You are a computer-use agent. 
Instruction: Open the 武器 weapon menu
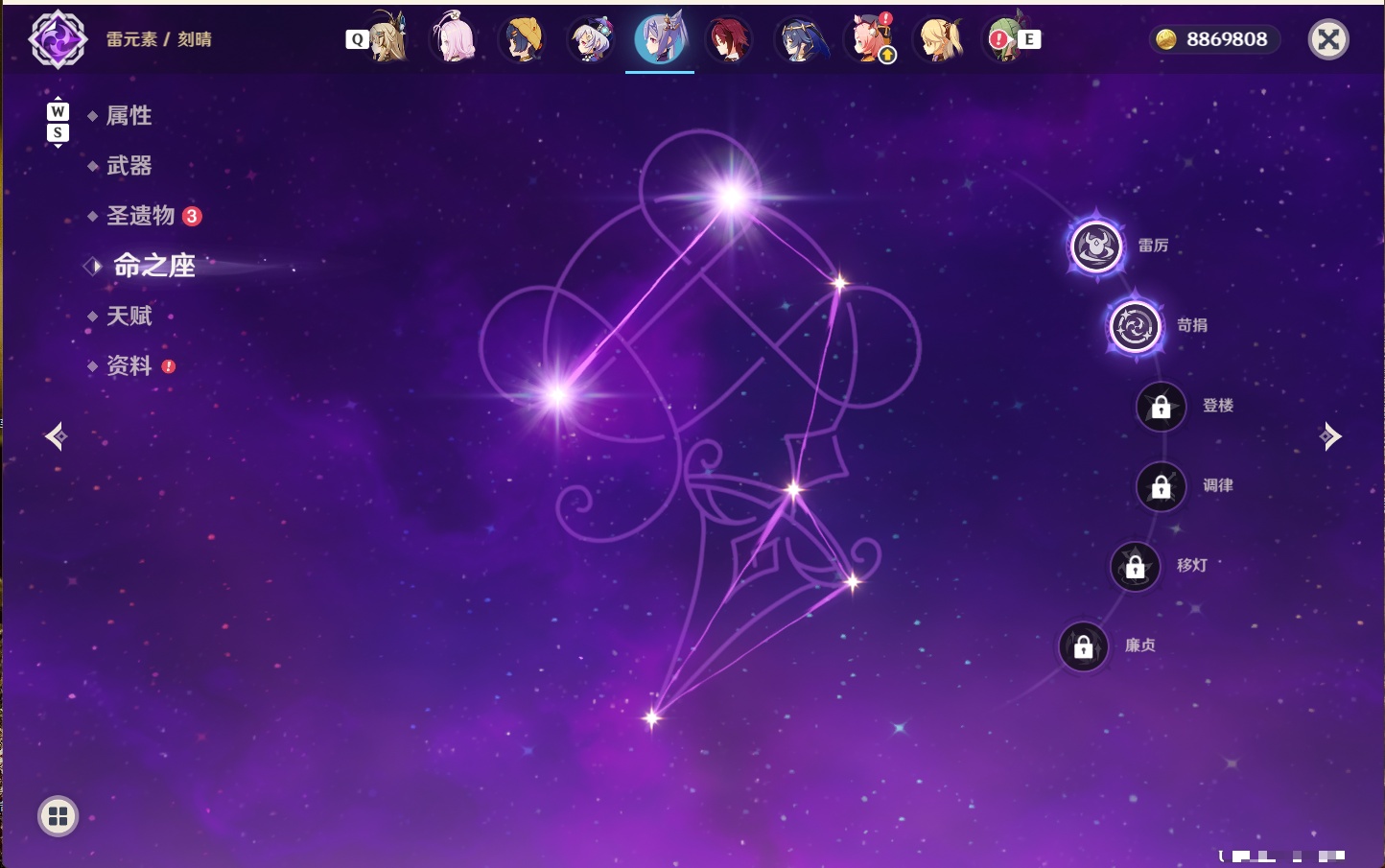129,166
